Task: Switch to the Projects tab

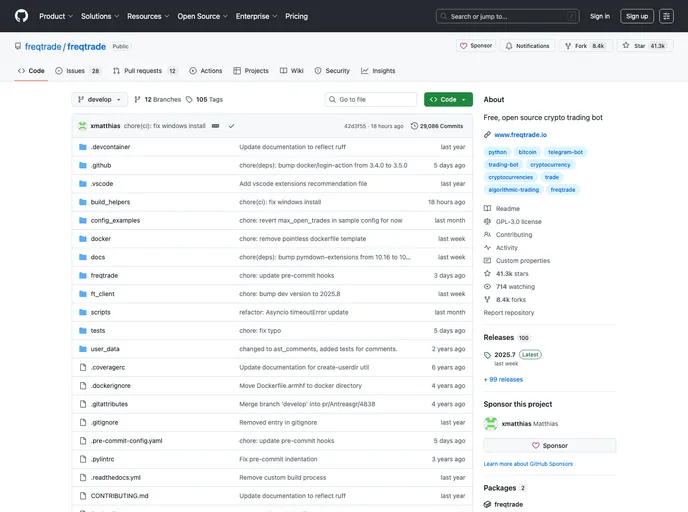Action: click(251, 71)
